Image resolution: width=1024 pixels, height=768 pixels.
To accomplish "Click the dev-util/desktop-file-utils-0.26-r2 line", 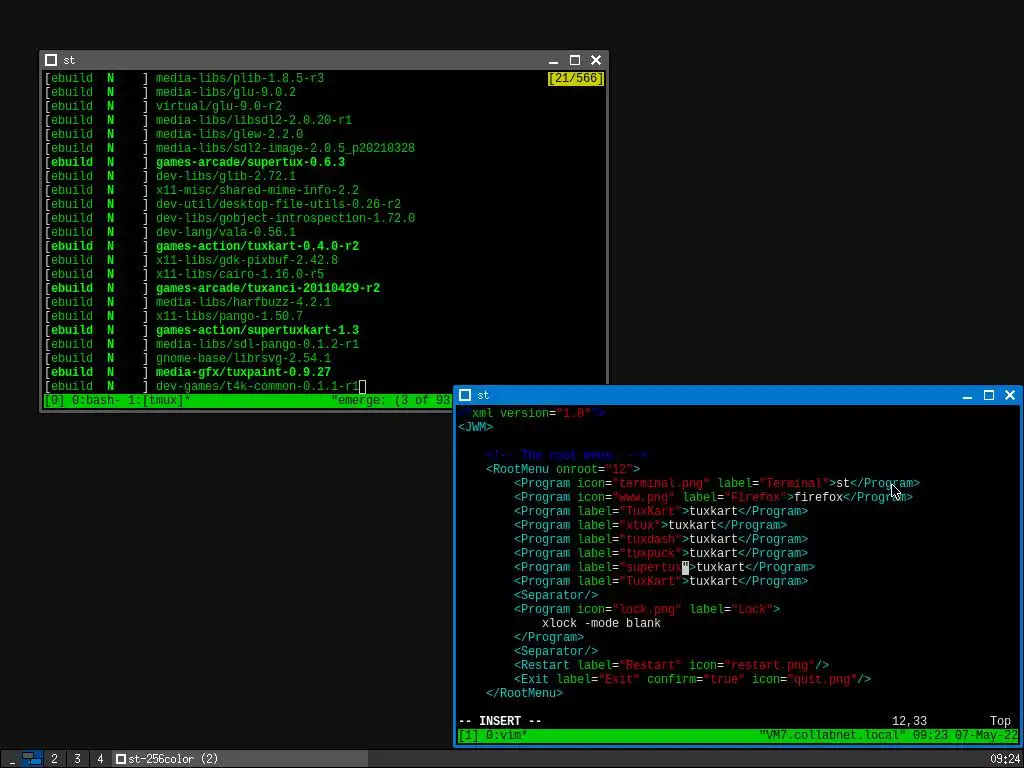I will click(278, 204).
